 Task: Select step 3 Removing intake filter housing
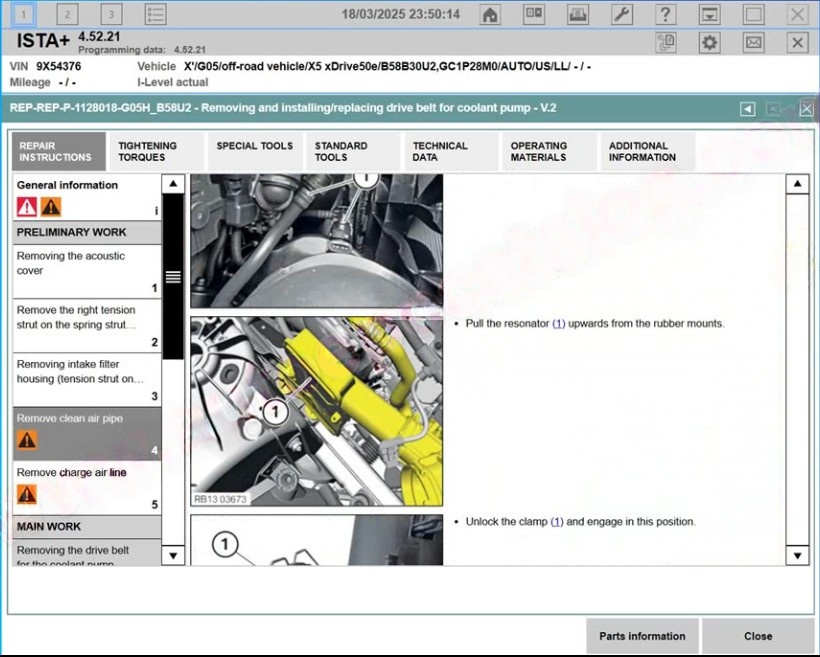pos(87,380)
